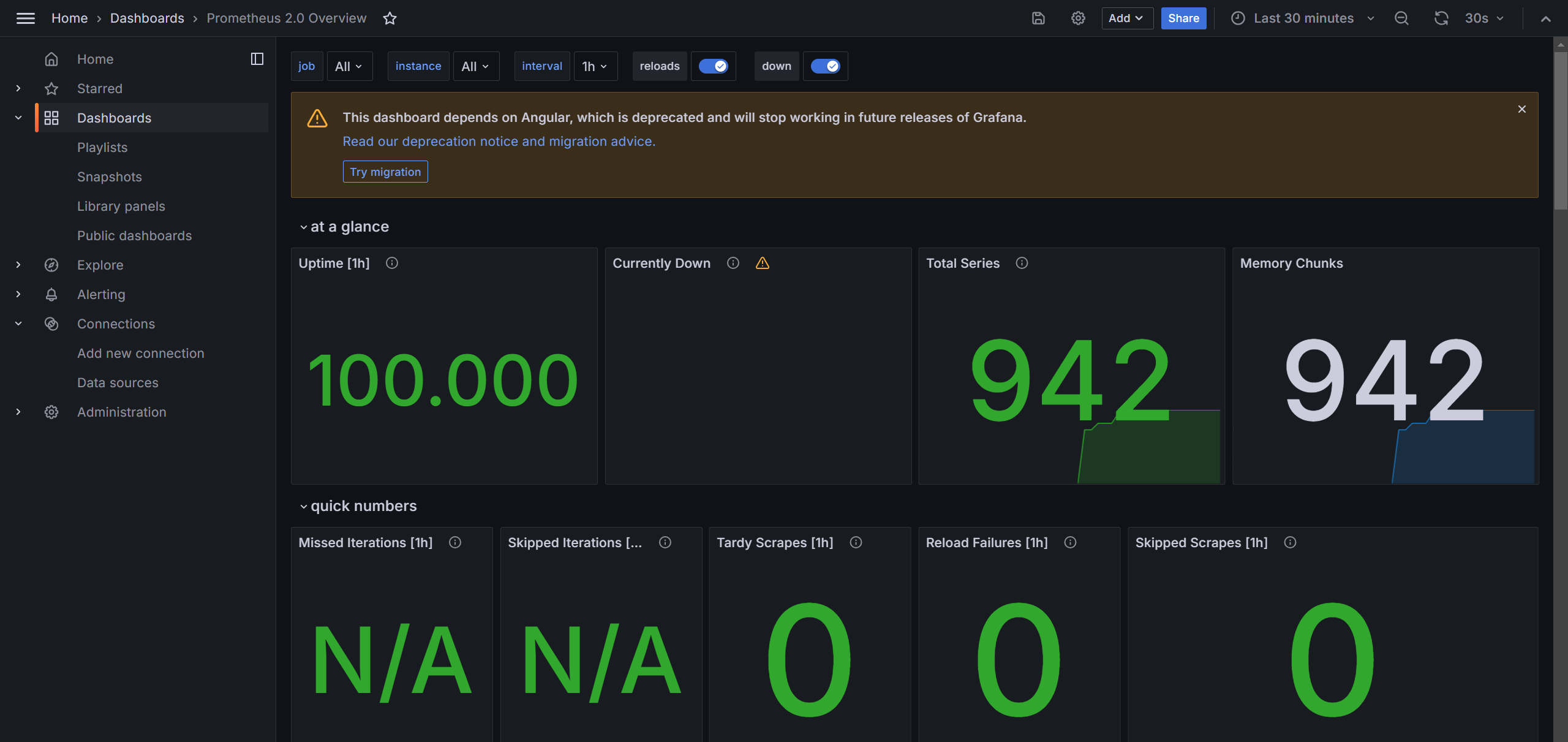Screen dimensions: 1568x742
Task: Go to Home via breadcrumb
Action: [x=70, y=18]
